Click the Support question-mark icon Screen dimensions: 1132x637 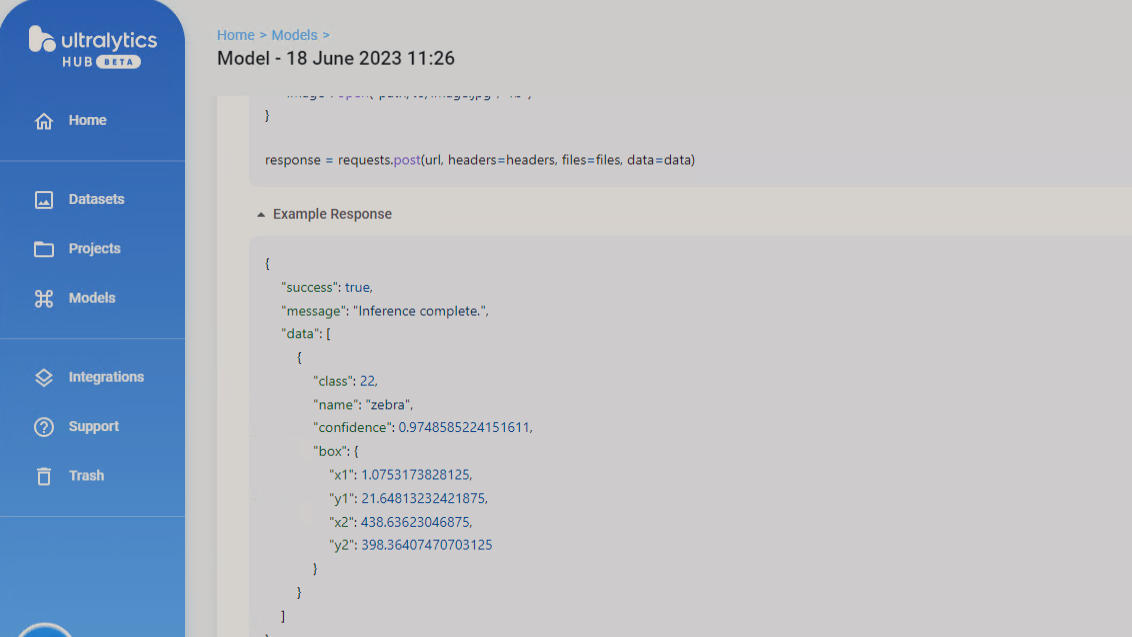pyautogui.click(x=44, y=426)
